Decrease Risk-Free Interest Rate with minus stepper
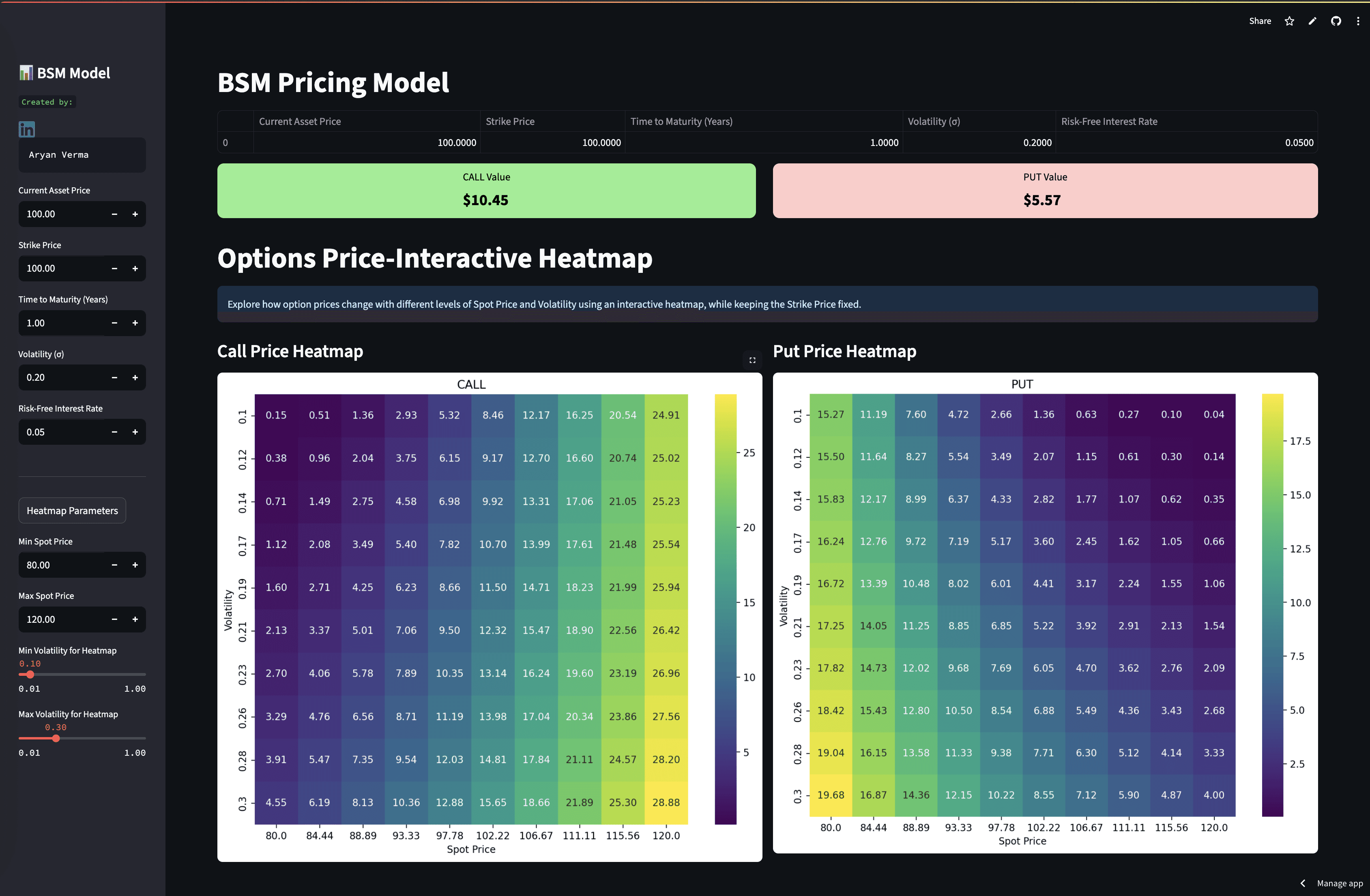1370x896 pixels. [x=114, y=432]
